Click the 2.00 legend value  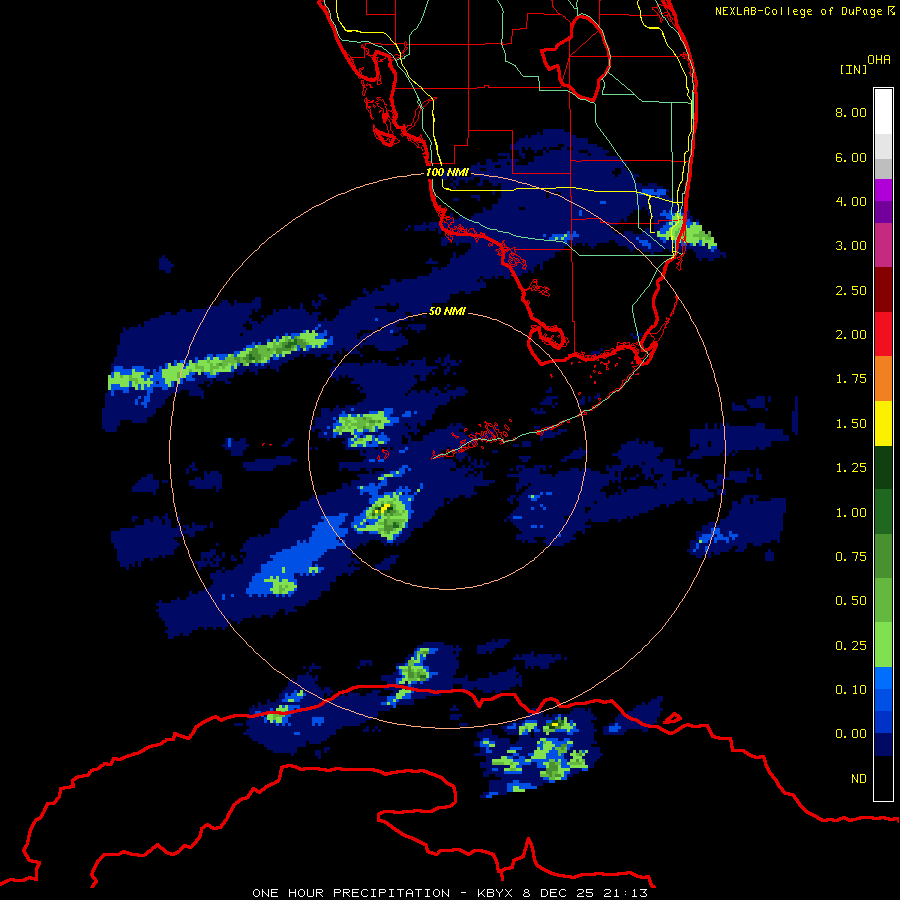pyautogui.click(x=851, y=335)
